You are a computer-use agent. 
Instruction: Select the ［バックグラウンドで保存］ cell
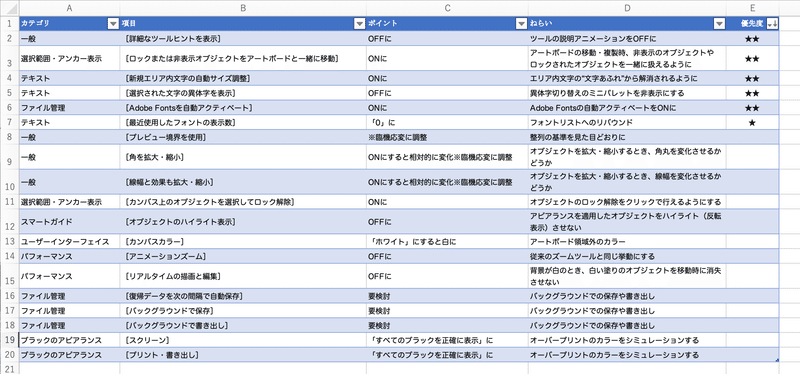pos(243,310)
